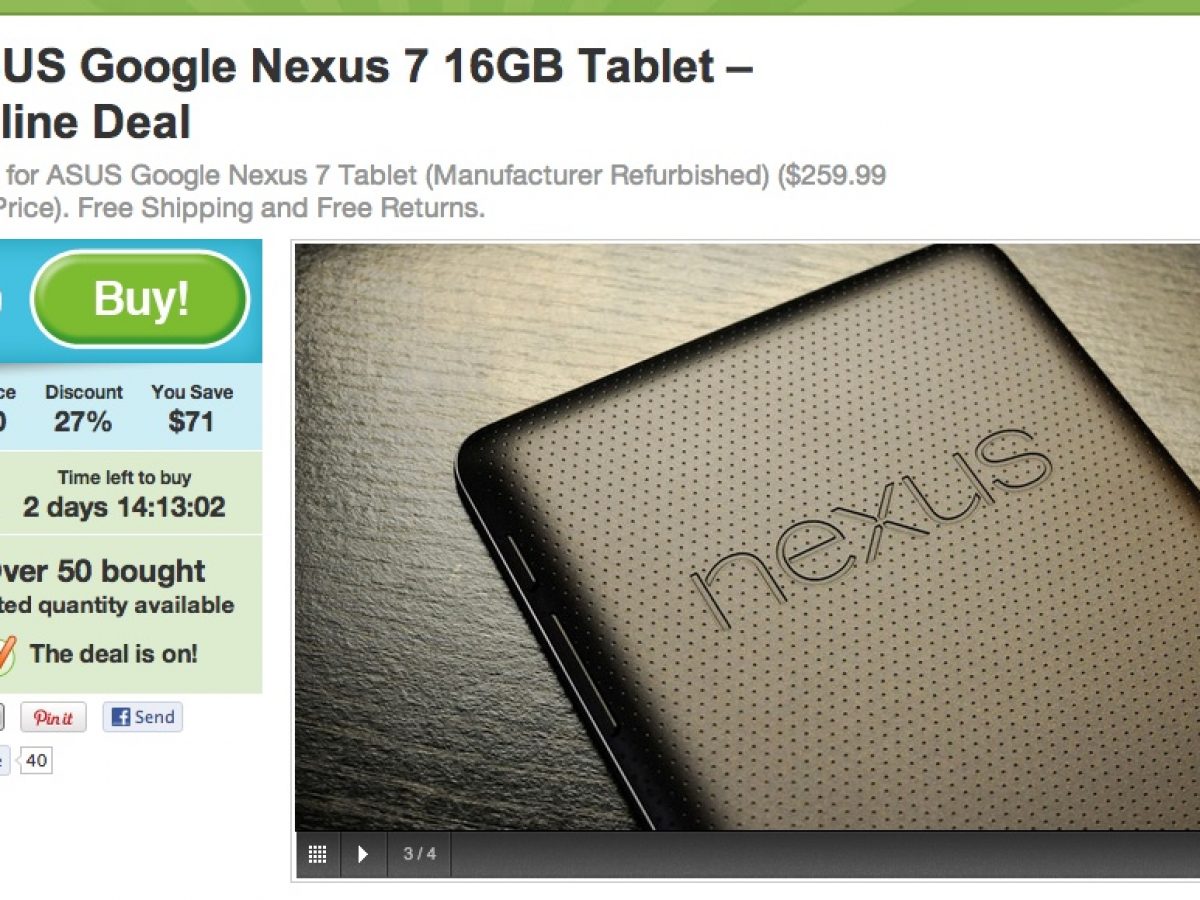Click the partially visible Facebook Like button
This screenshot has width=1200, height=900.
click(x=4, y=761)
